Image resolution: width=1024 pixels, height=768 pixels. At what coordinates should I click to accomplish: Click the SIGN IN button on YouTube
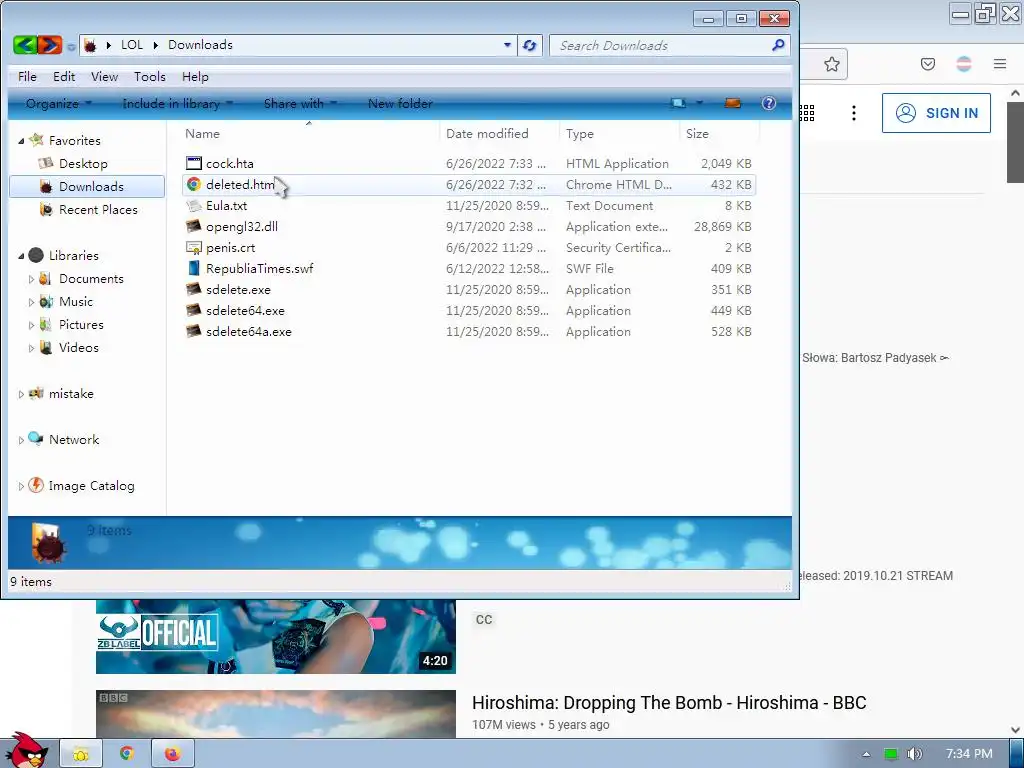936,113
